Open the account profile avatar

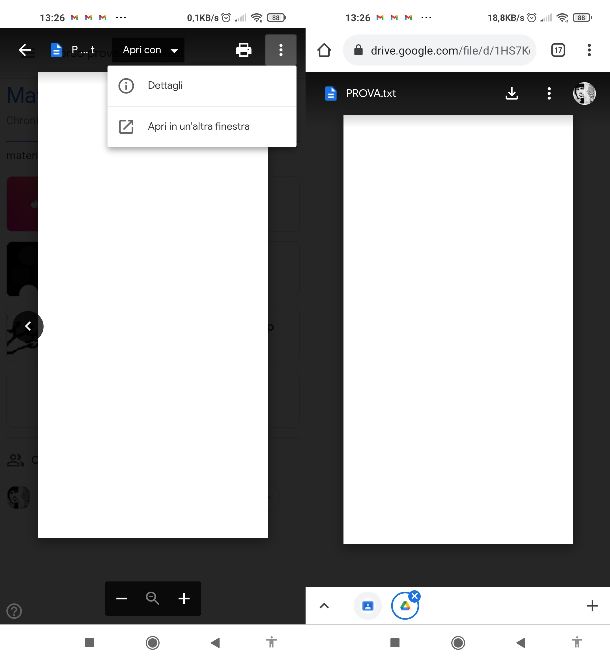pos(584,93)
